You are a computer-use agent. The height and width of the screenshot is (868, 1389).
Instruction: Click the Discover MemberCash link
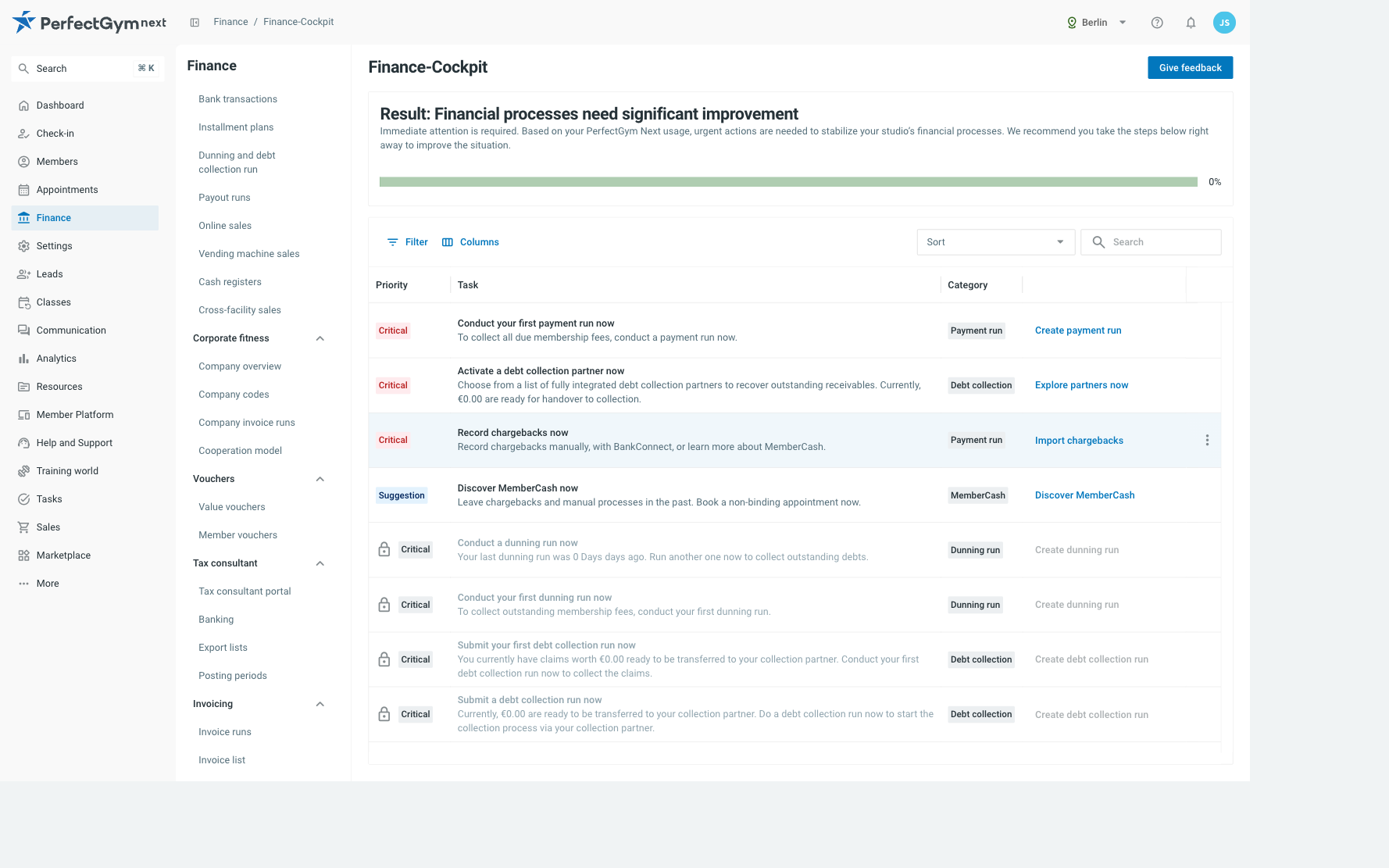1084,495
